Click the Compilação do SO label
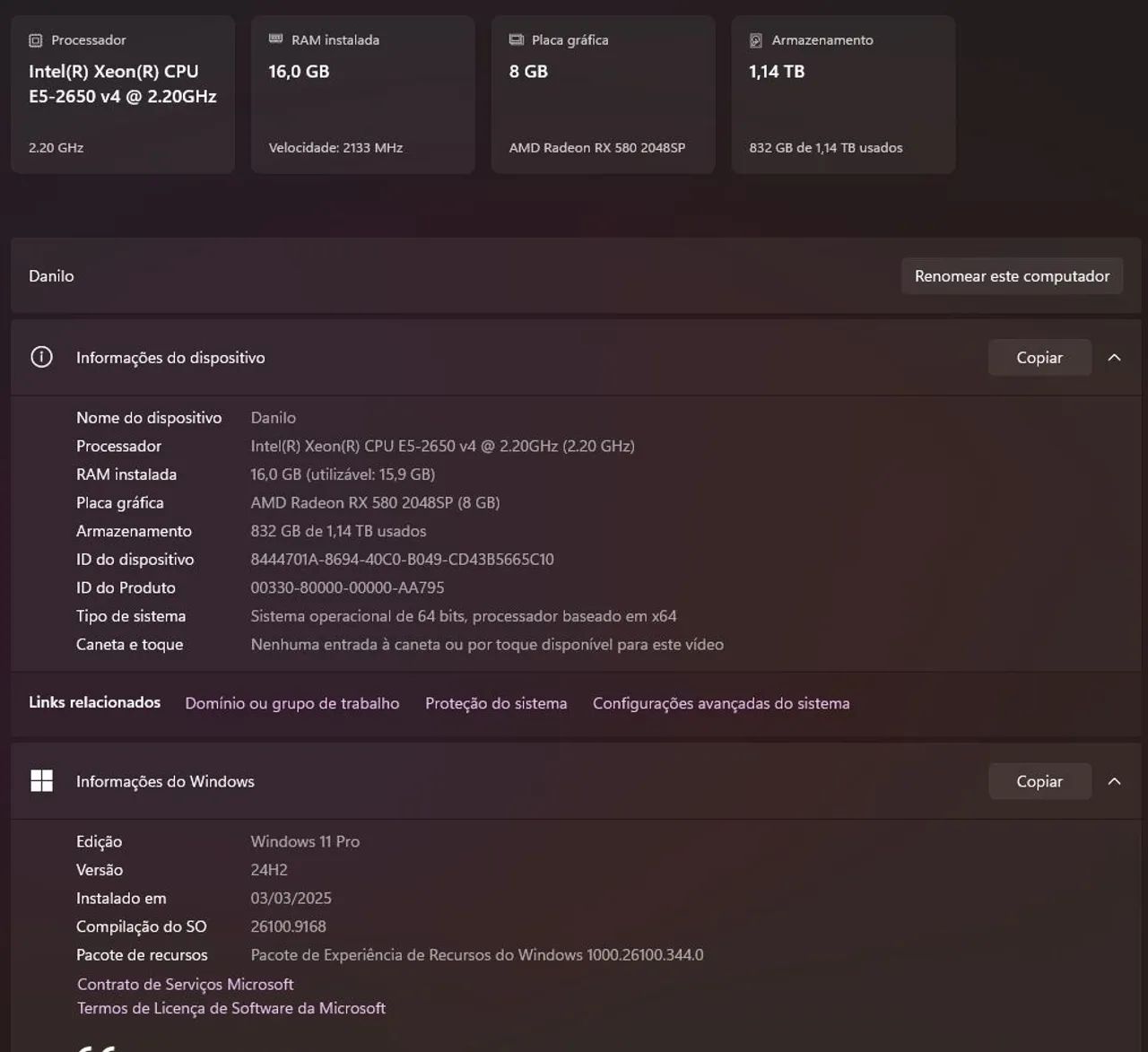The height and width of the screenshot is (1052, 1148). click(141, 927)
